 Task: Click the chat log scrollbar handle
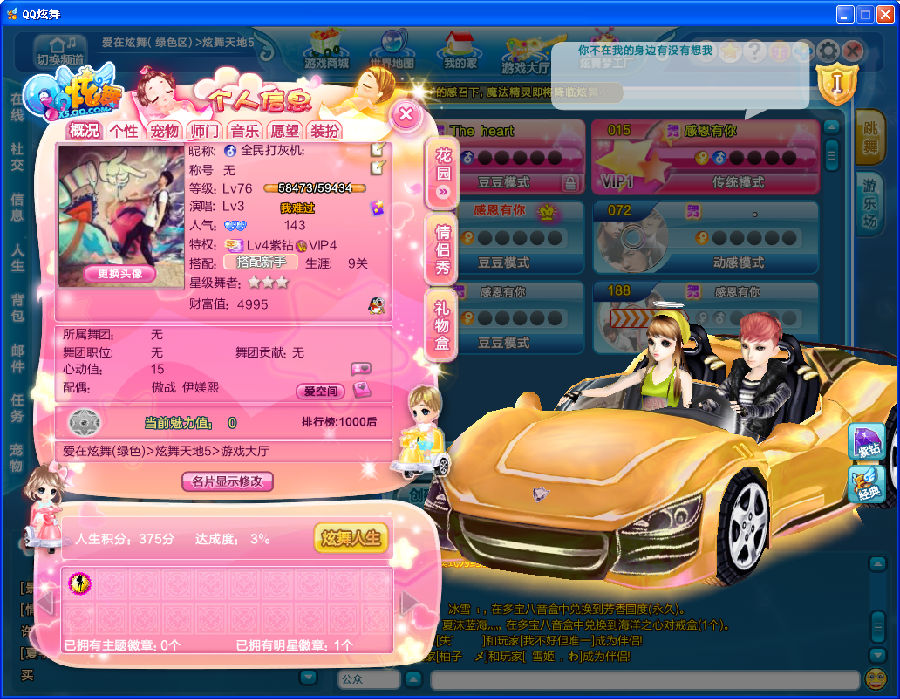[x=878, y=627]
